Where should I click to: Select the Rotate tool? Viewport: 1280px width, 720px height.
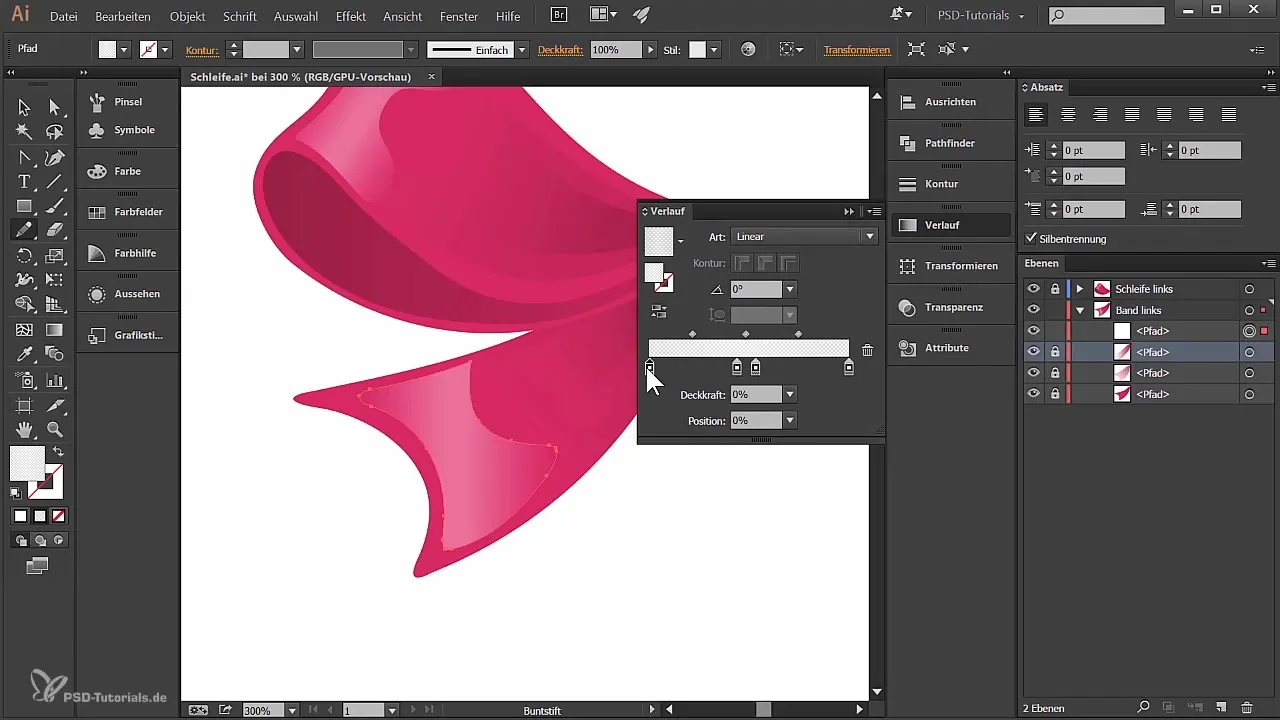[24, 256]
